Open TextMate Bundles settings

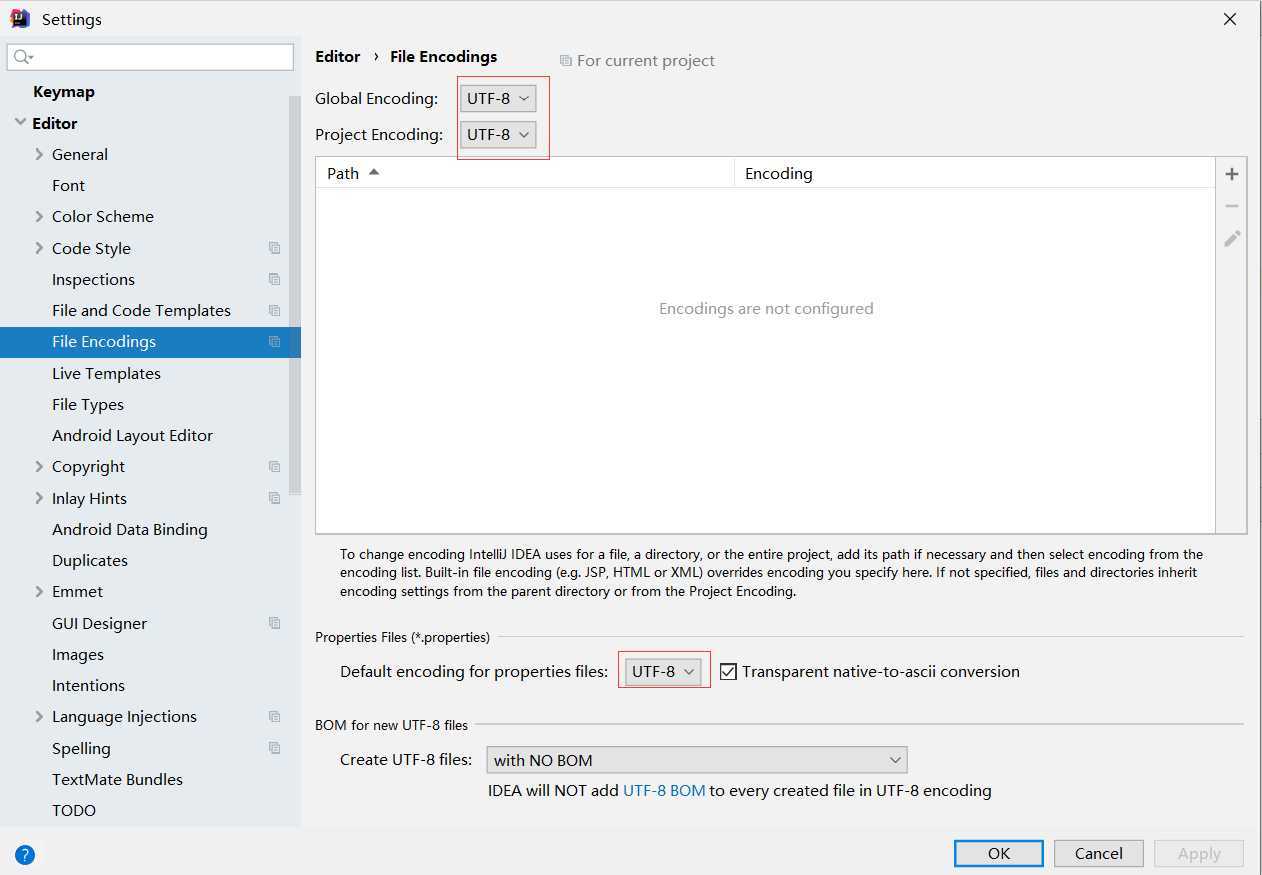(117, 779)
